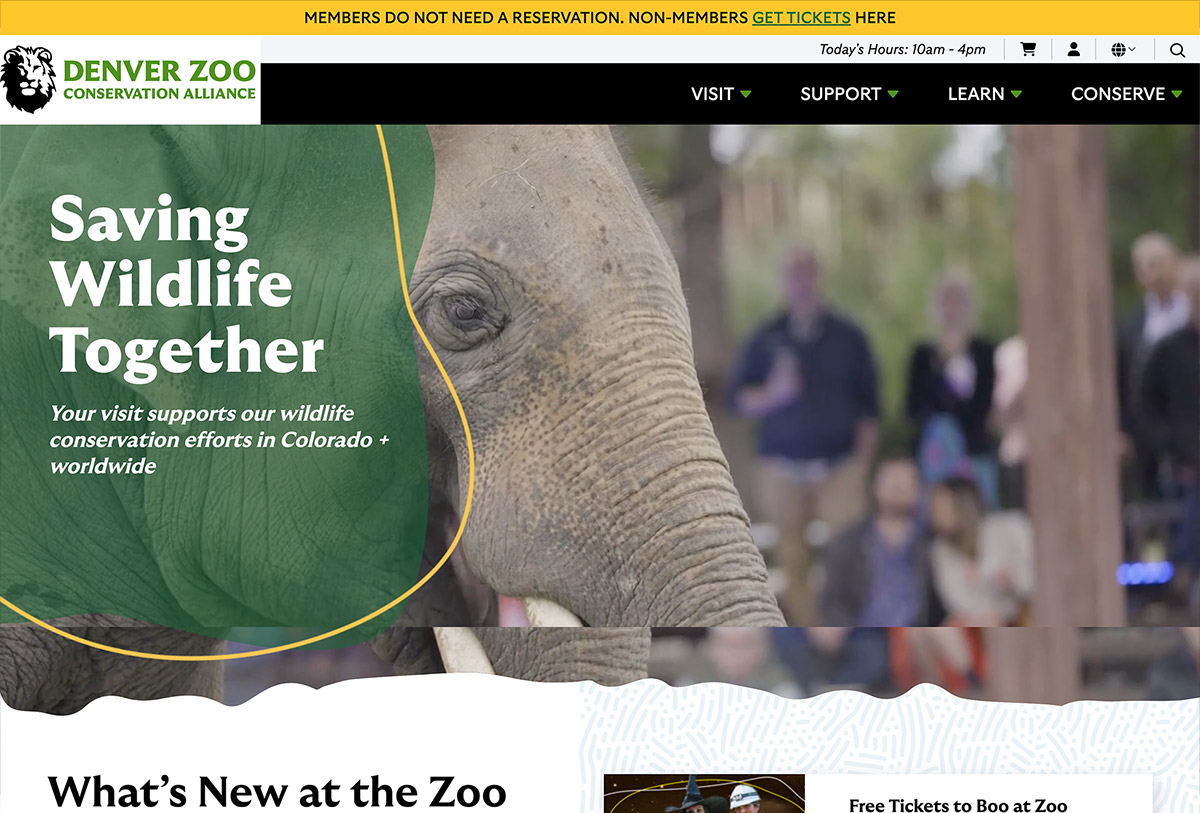Image resolution: width=1200 pixels, height=813 pixels.
Task: Click Today's Hours text
Action: [902, 49]
